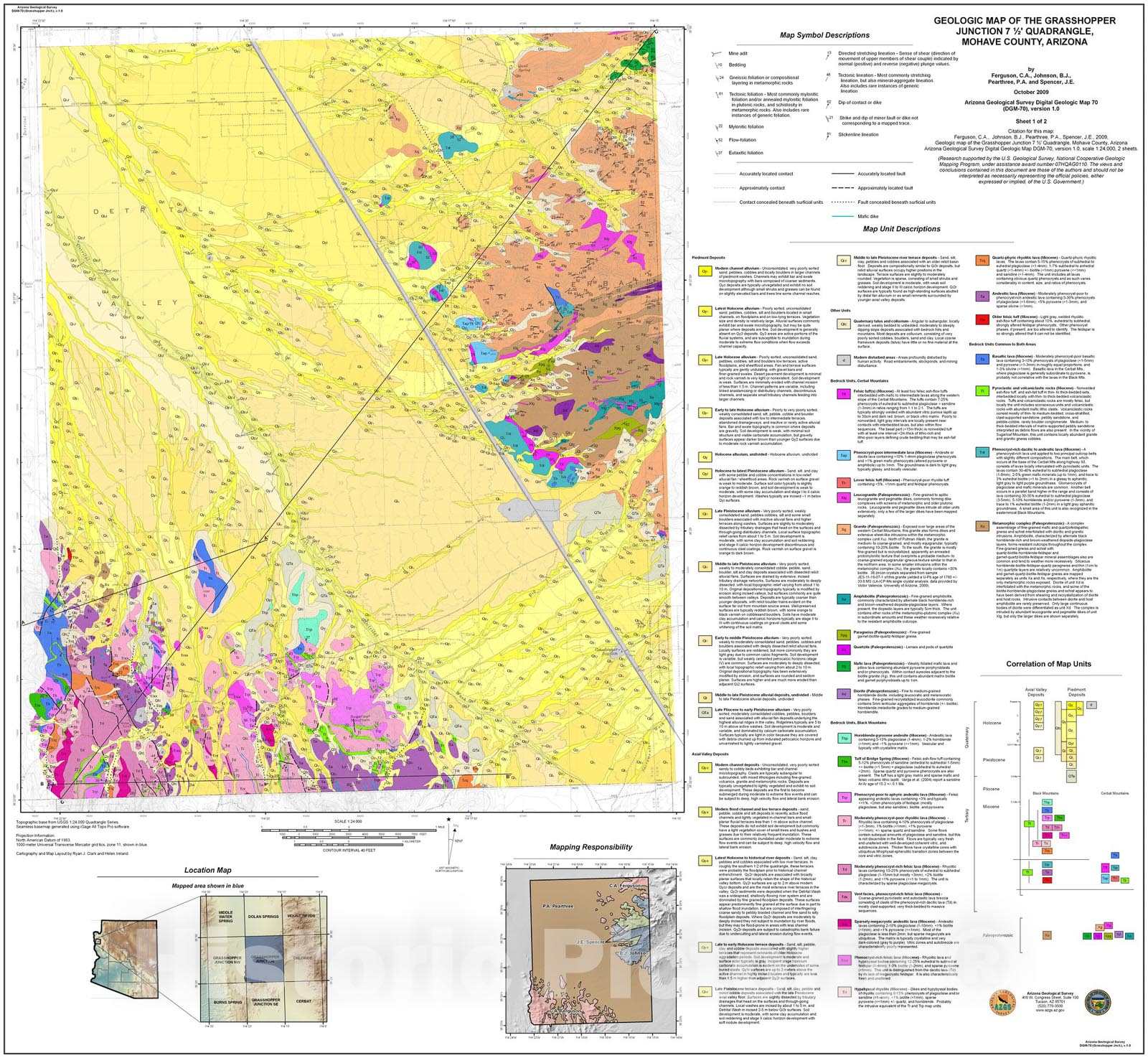Click the 'Sheet 1 of 2' text
Viewport: 1148px width, 1058px height.
click(1030, 121)
